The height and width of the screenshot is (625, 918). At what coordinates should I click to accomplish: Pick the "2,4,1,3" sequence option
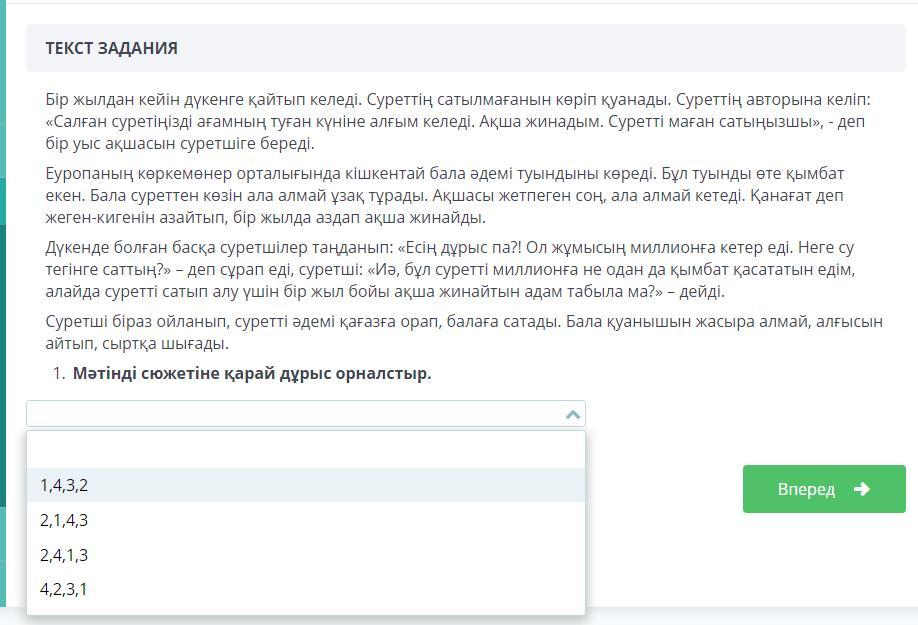coord(64,555)
